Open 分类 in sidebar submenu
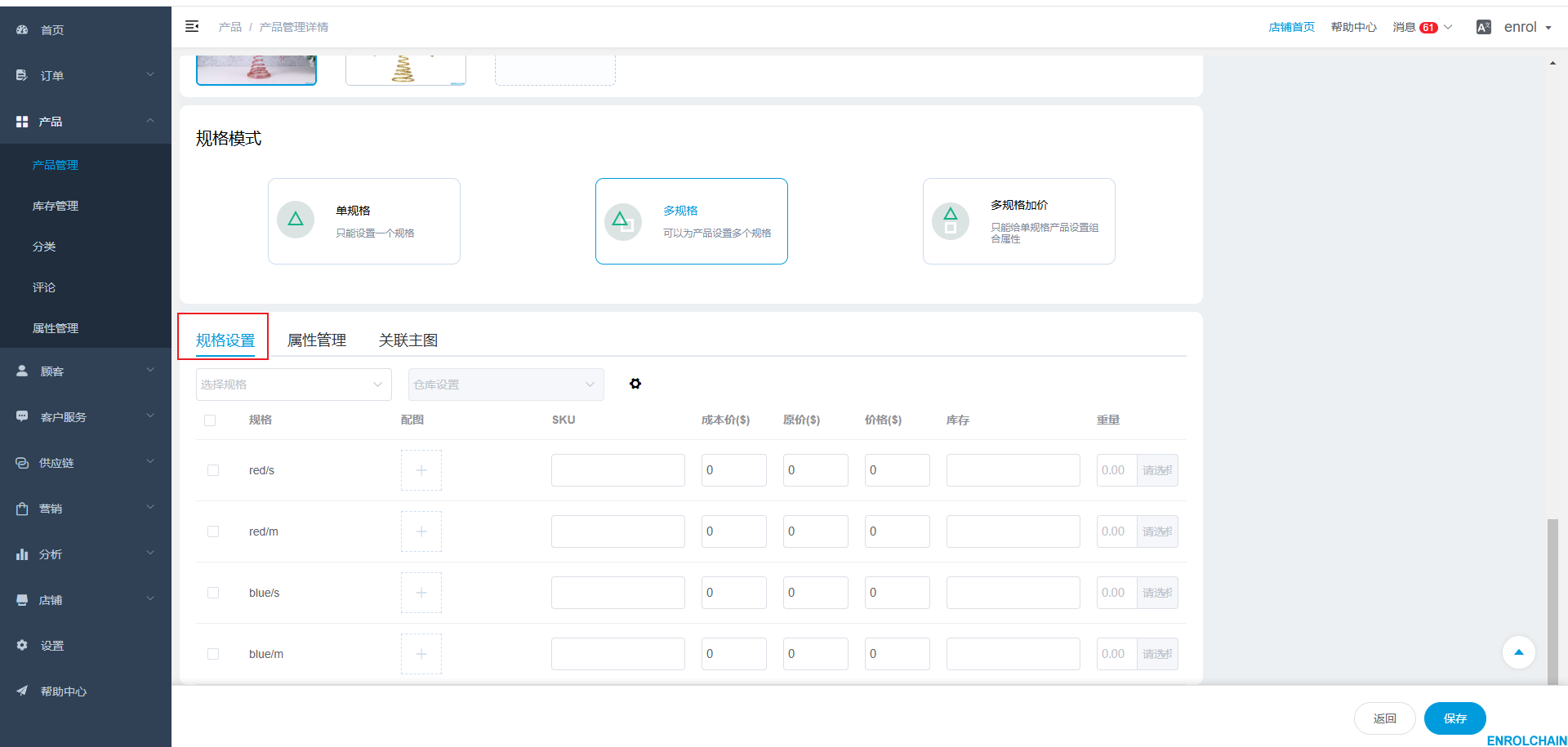Screen dimensions: 1568x747 pyautogui.click(x=44, y=247)
